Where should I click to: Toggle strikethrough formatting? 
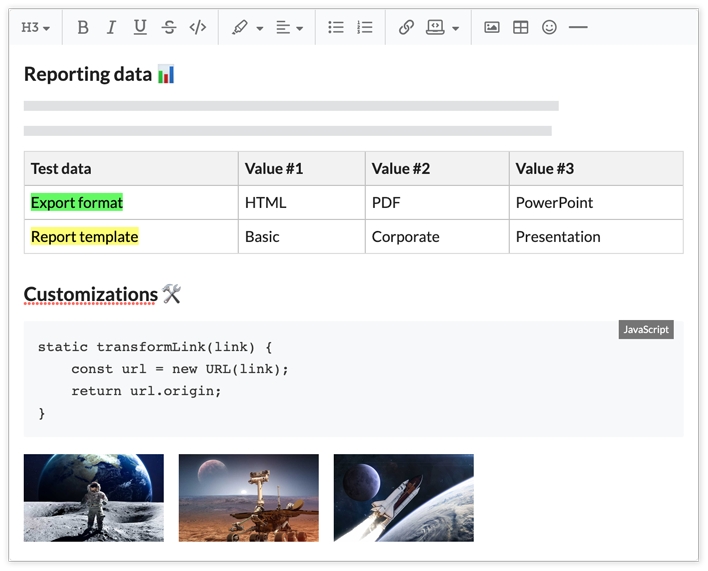(x=169, y=28)
